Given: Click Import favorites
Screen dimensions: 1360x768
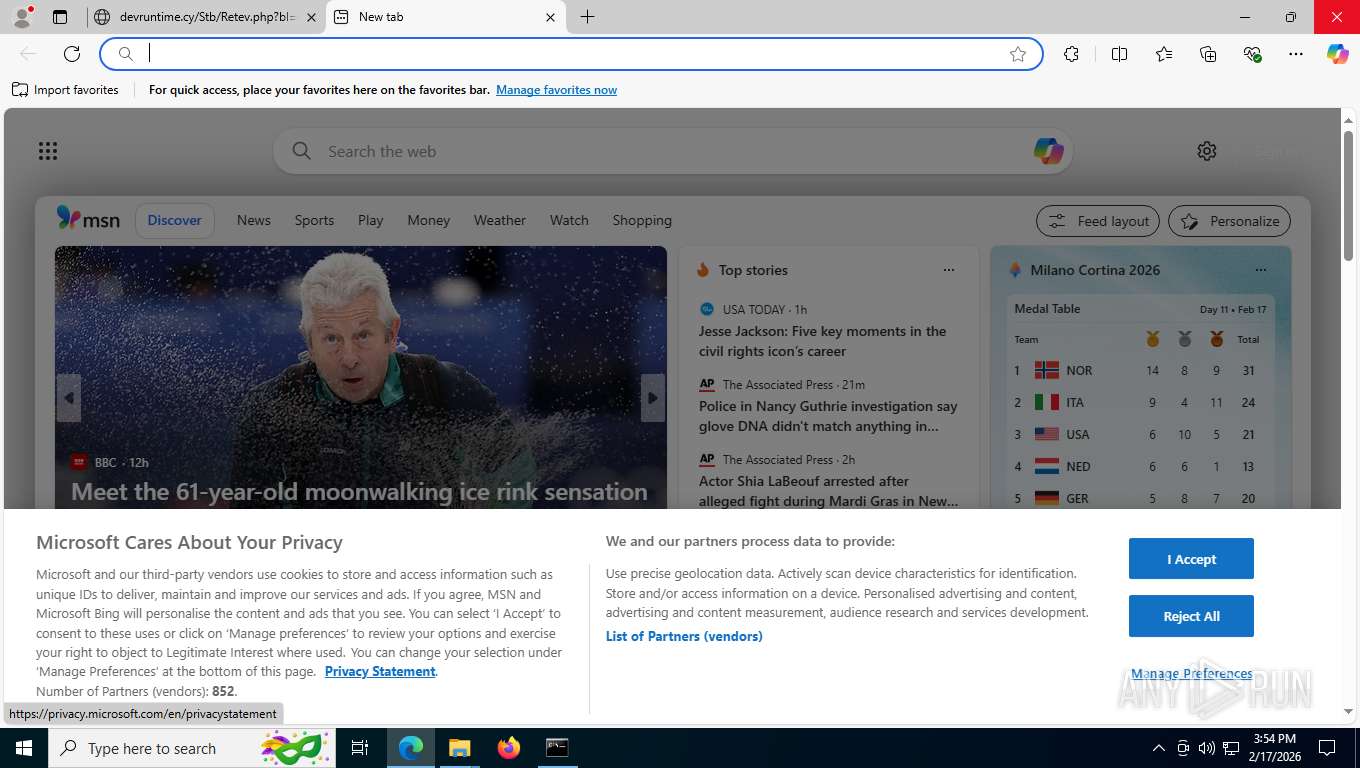Looking at the screenshot, I should tap(65, 90).
